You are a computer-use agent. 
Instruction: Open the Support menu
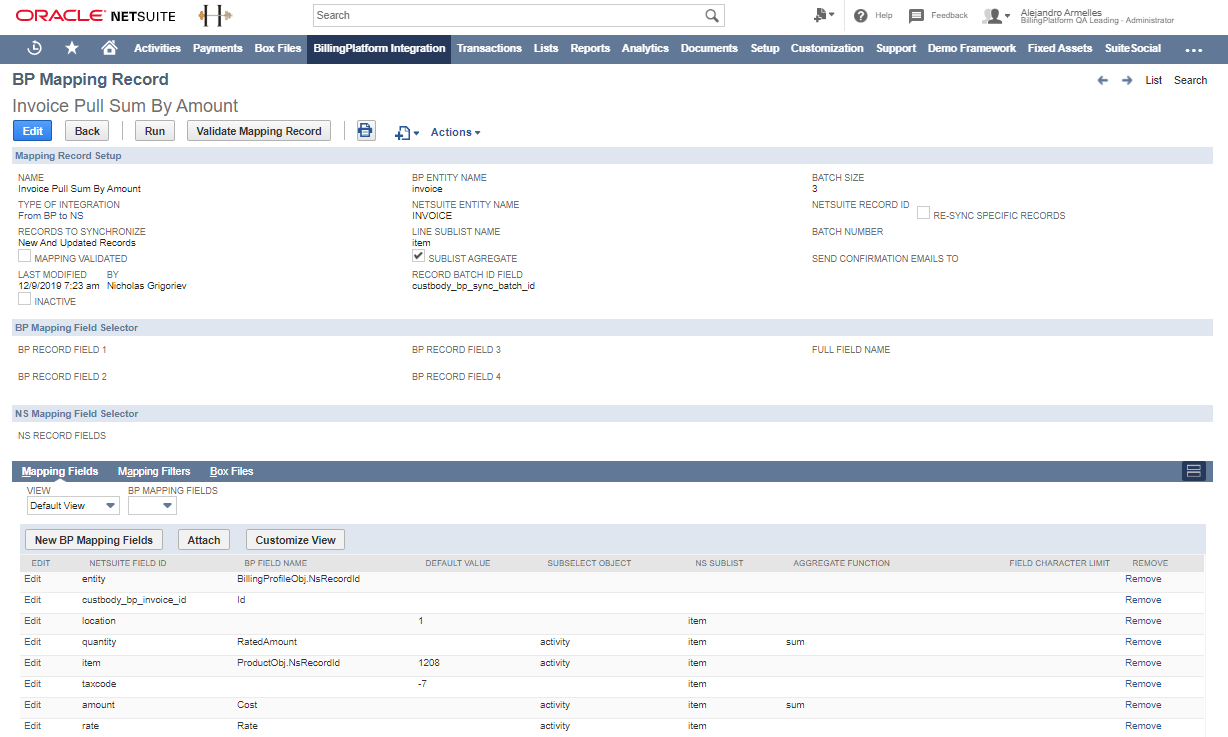(x=896, y=48)
